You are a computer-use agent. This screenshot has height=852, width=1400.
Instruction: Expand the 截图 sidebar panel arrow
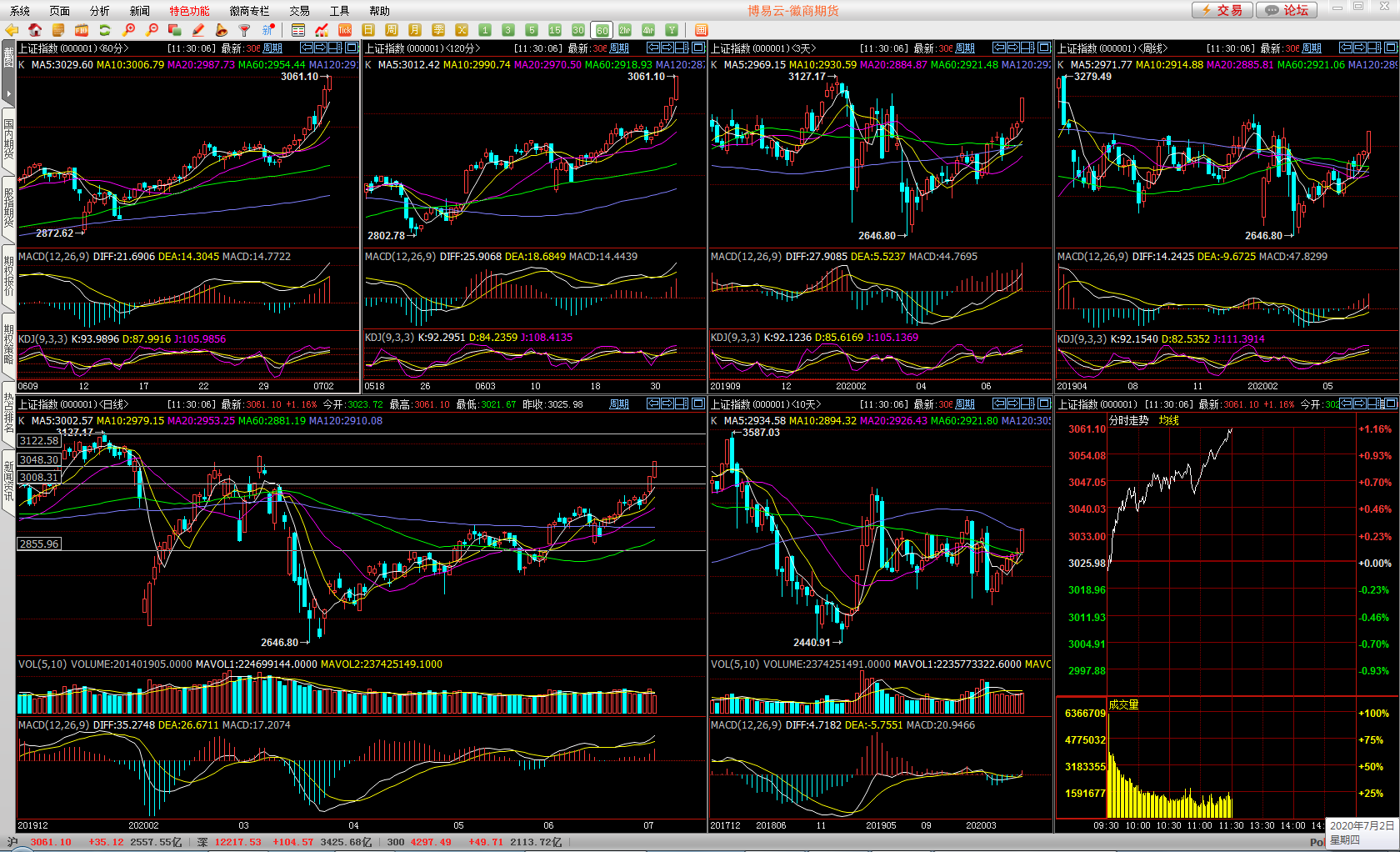click(x=8, y=93)
